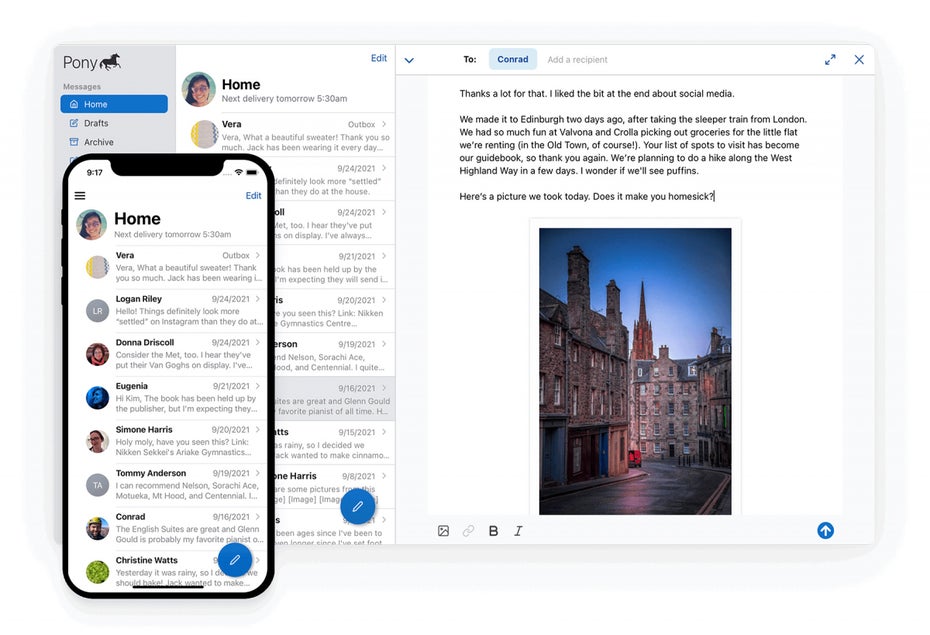Collapse the compose pane with the chevron
Image resolution: width=930 pixels, height=635 pixels.
[x=409, y=60]
